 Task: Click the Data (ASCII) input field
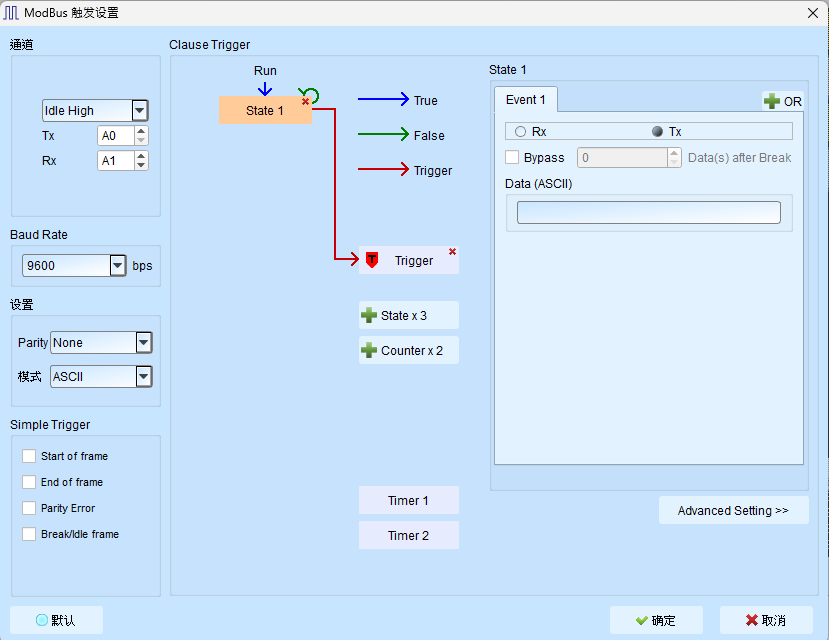pos(649,212)
